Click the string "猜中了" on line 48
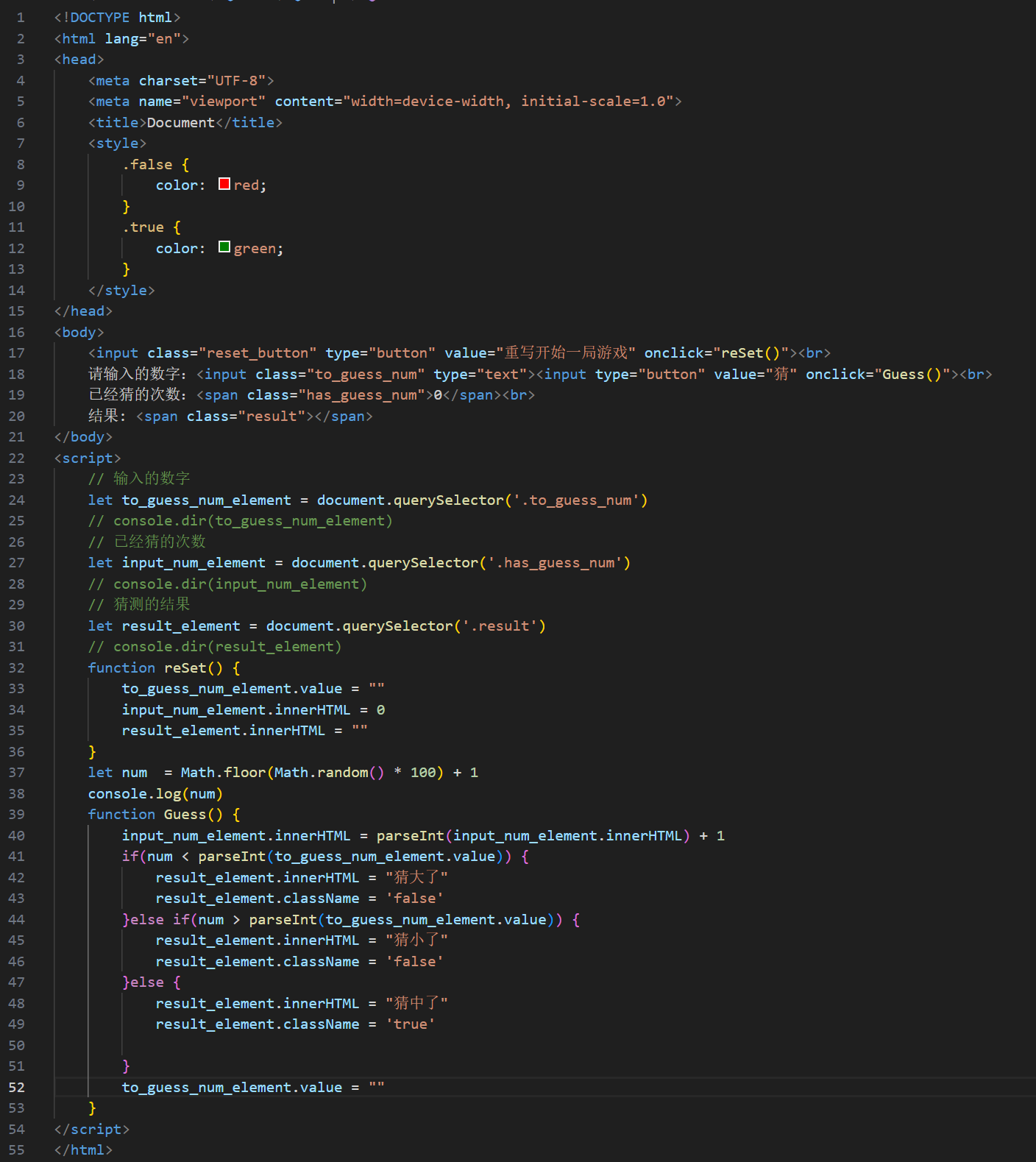Image resolution: width=1036 pixels, height=1162 pixels. point(417,1003)
